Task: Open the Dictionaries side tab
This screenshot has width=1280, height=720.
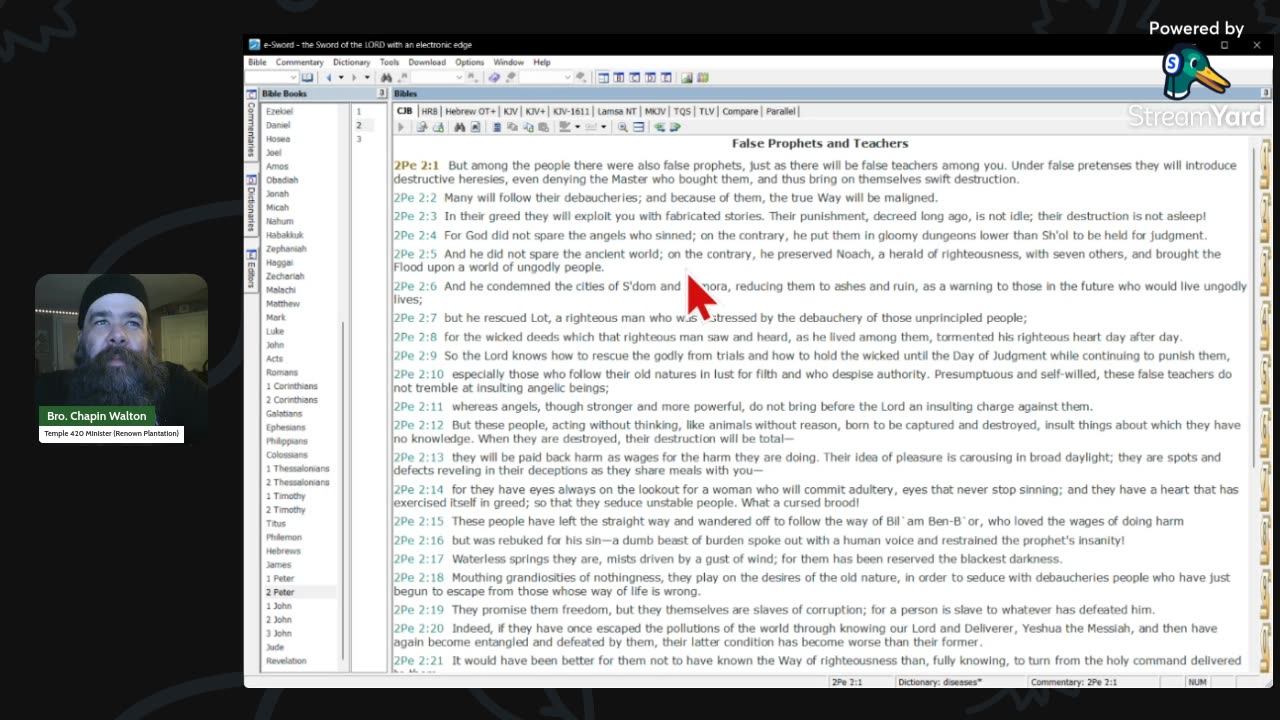Action: click(251, 203)
